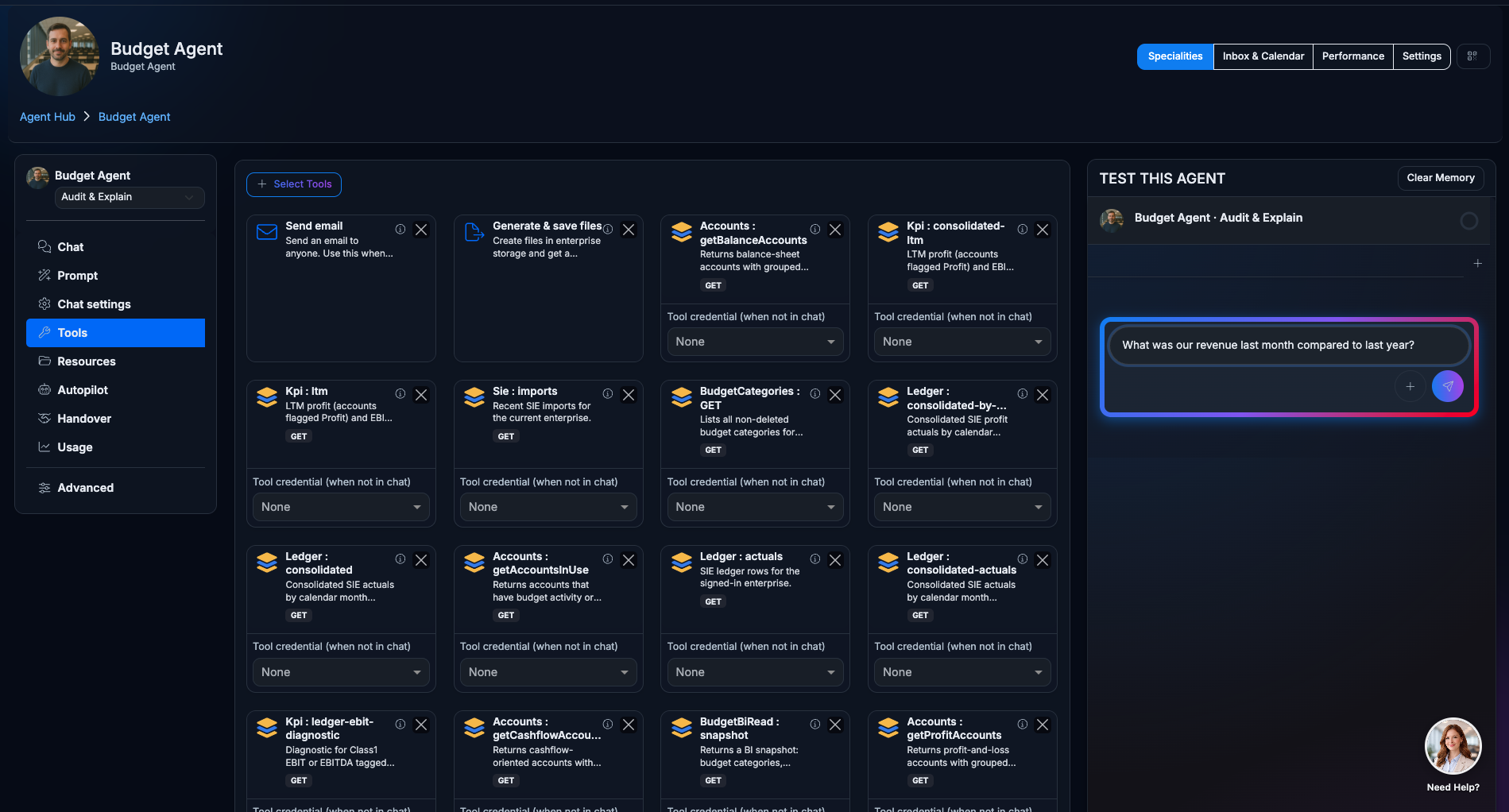Open Prompt section in the sidebar

coord(115,276)
